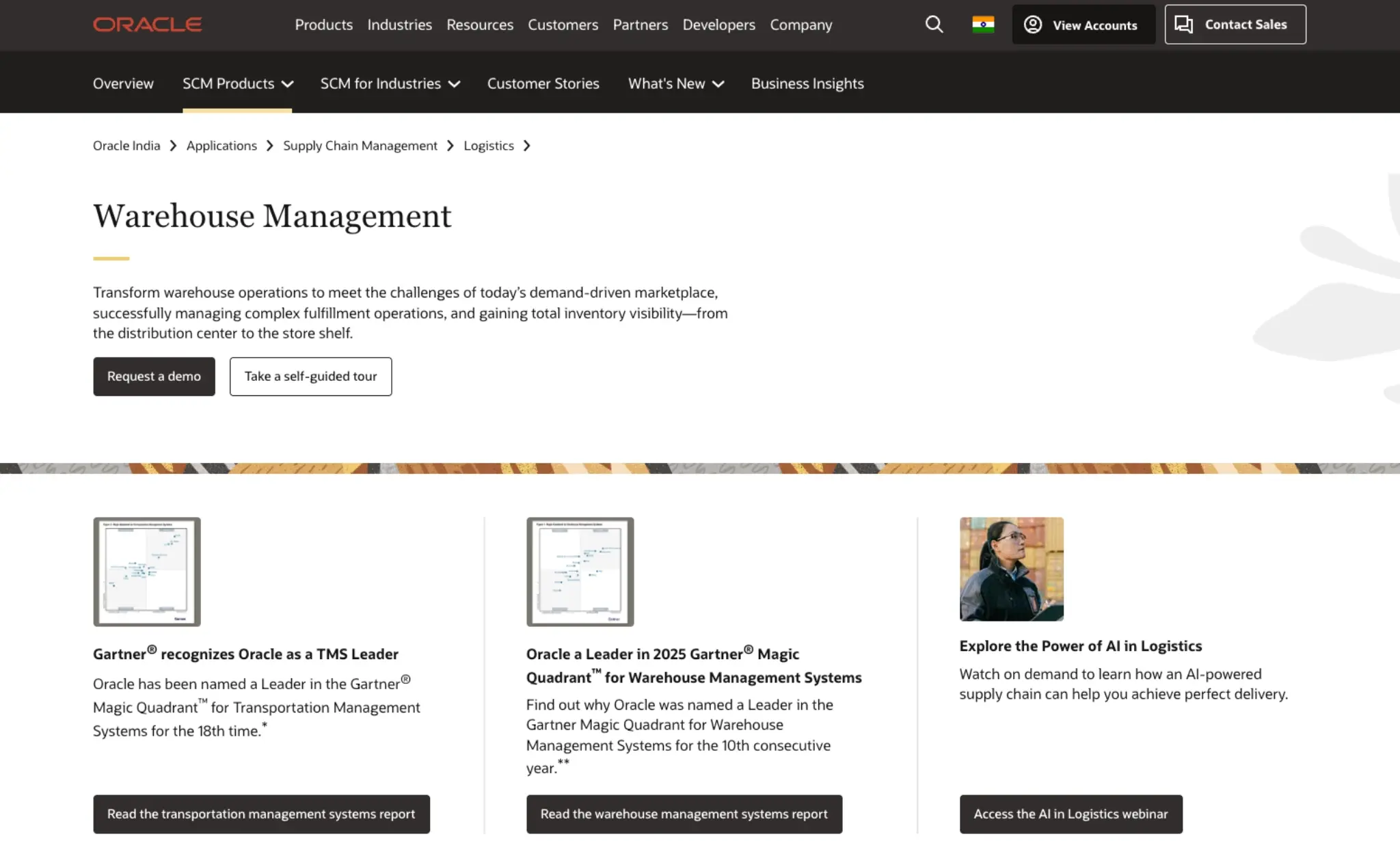The image size is (1400, 841).
Task: Select the TMS Magic Quadrant chart image
Action: (146, 571)
